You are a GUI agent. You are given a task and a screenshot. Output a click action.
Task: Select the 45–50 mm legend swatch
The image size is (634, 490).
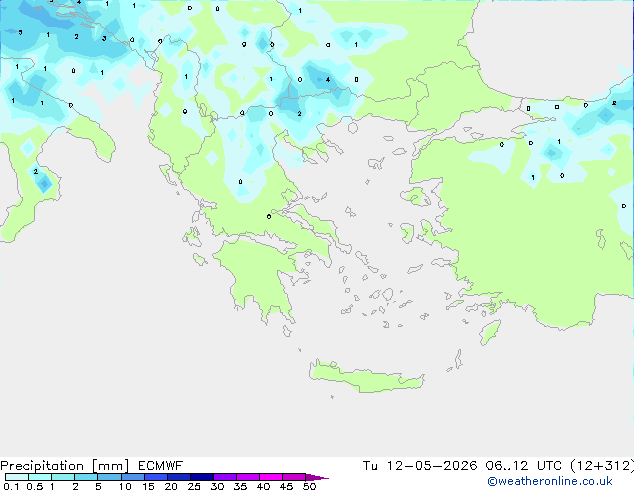click(x=294, y=477)
